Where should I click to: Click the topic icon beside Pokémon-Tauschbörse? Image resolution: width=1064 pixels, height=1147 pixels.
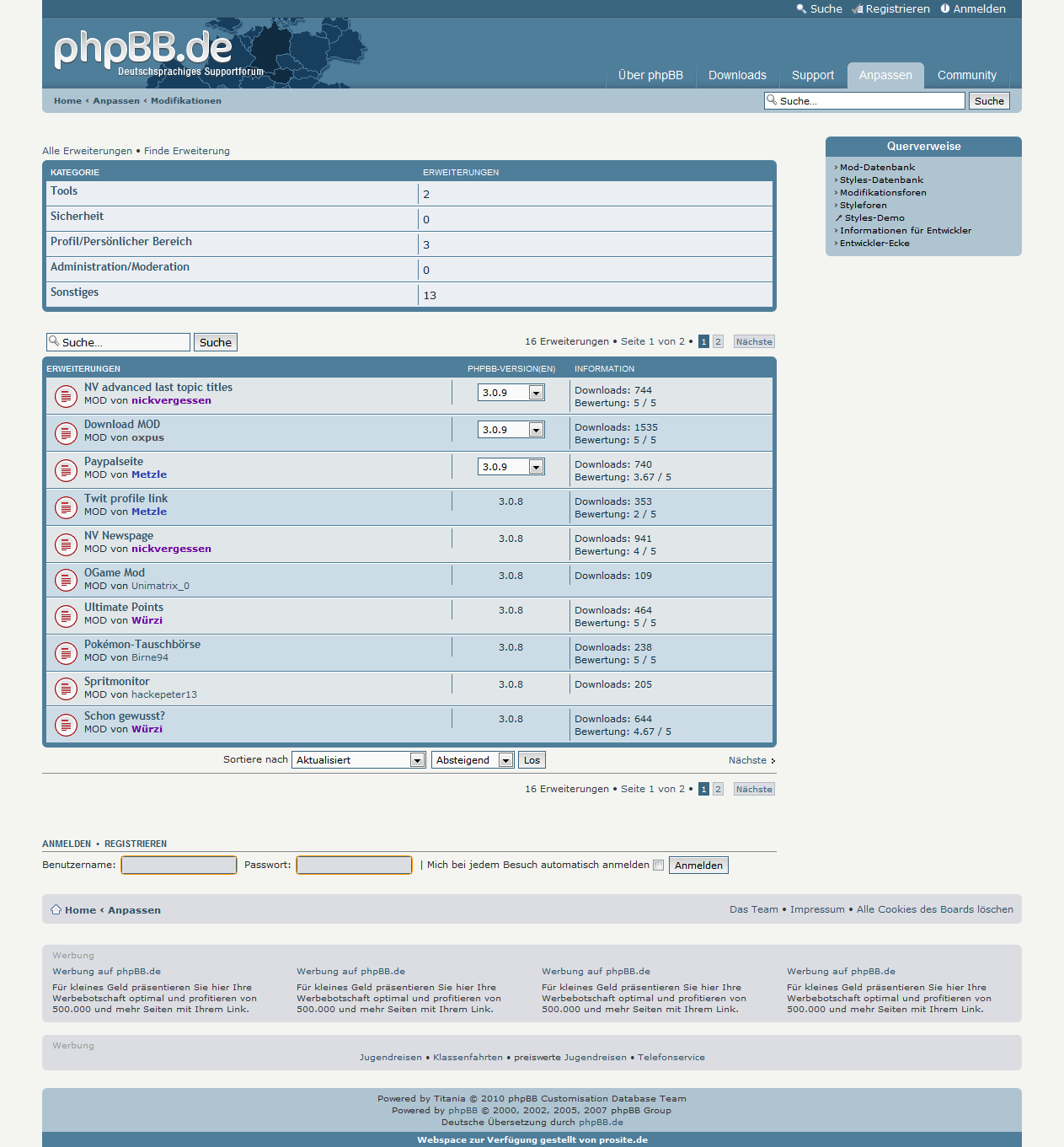pos(66,653)
